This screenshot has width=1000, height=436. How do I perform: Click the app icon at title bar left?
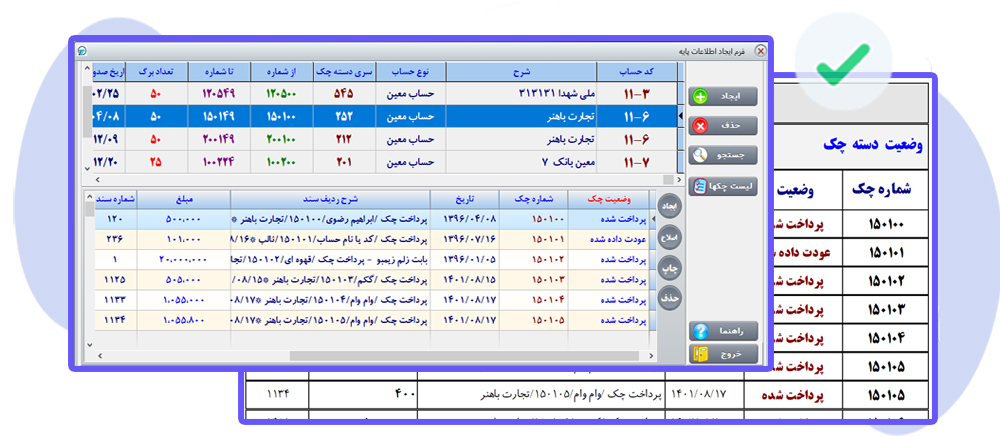[82, 51]
